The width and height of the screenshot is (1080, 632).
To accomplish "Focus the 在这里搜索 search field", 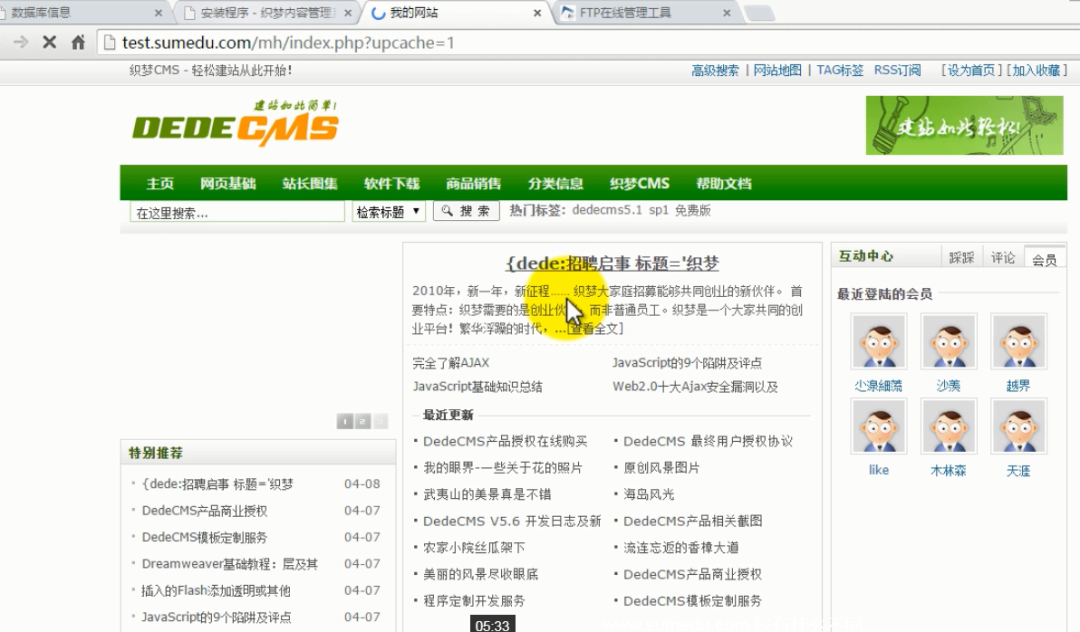I will pos(237,212).
